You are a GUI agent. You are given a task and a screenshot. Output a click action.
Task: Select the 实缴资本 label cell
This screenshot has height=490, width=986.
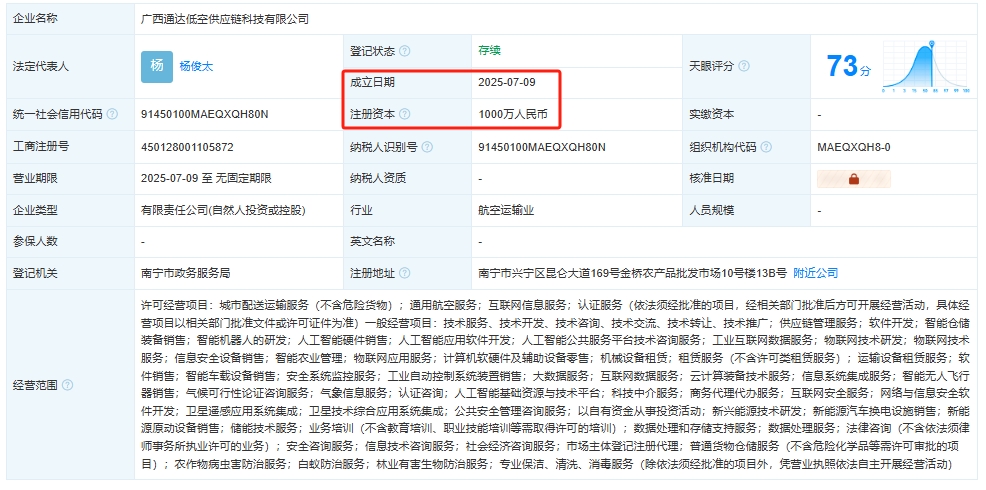pyautogui.click(x=746, y=114)
